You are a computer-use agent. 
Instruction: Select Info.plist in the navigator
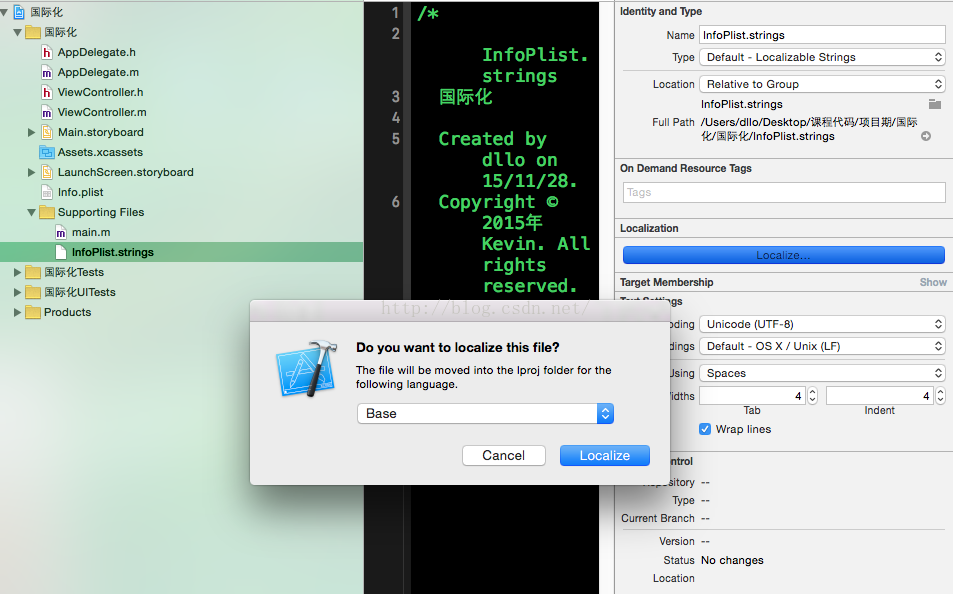pos(80,192)
